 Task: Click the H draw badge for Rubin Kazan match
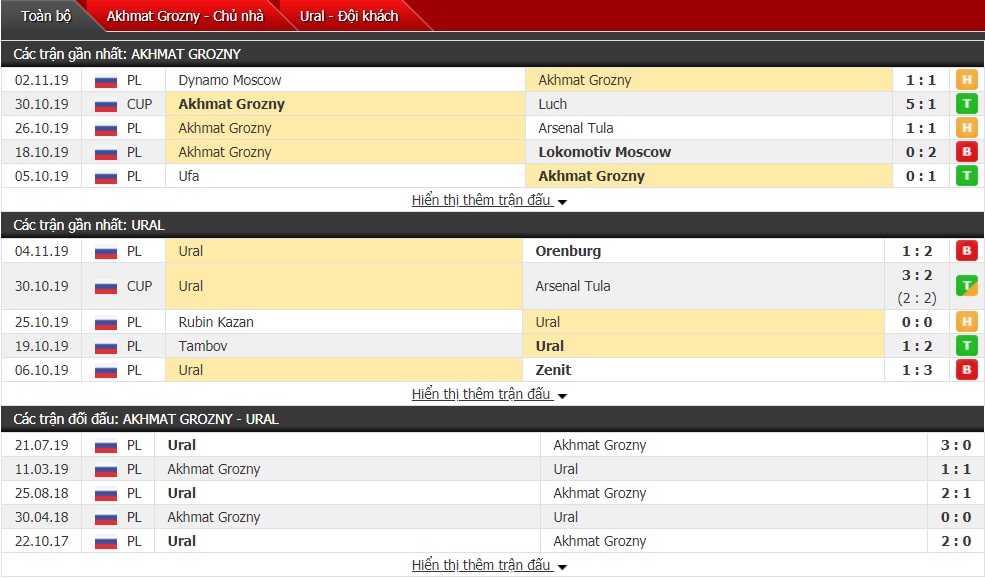point(966,322)
